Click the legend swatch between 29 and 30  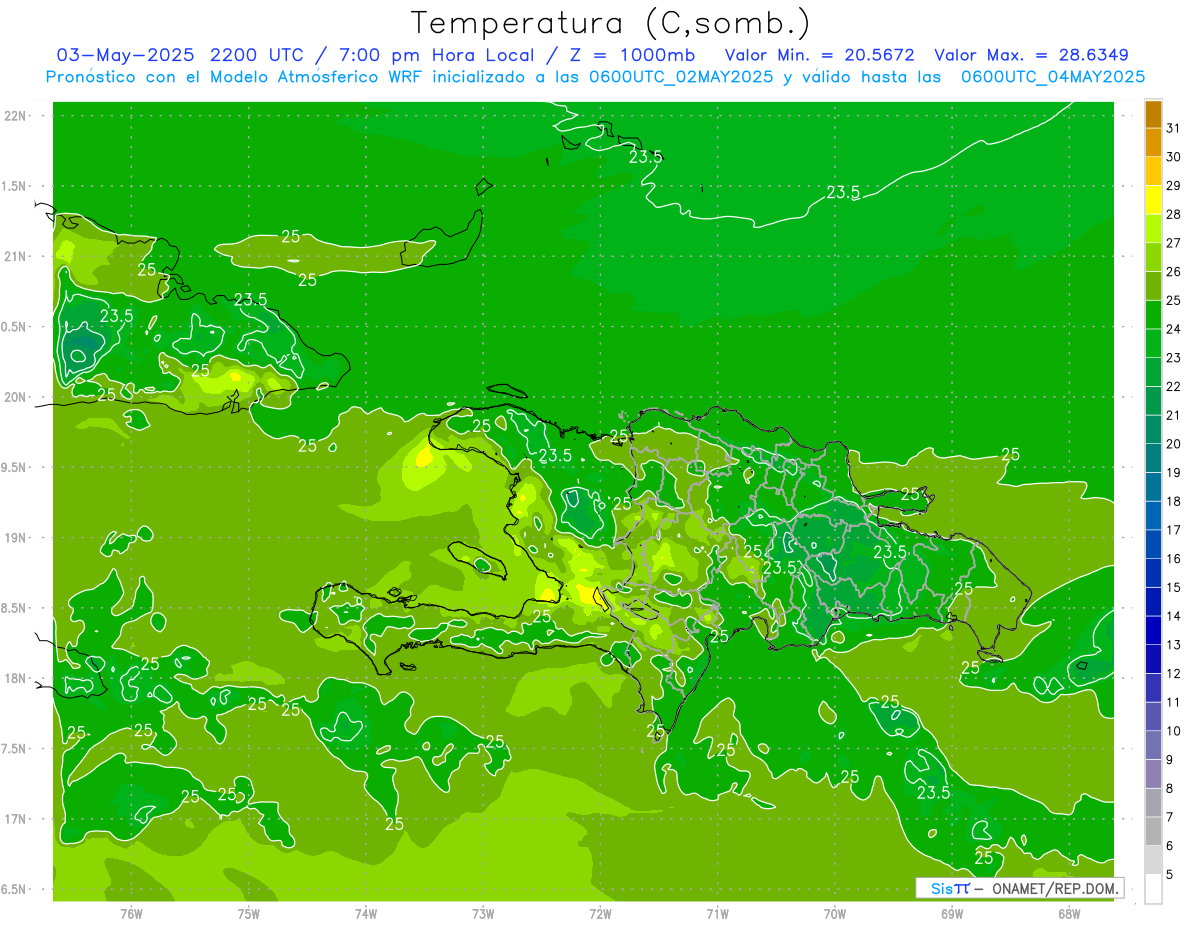[x=1154, y=171]
